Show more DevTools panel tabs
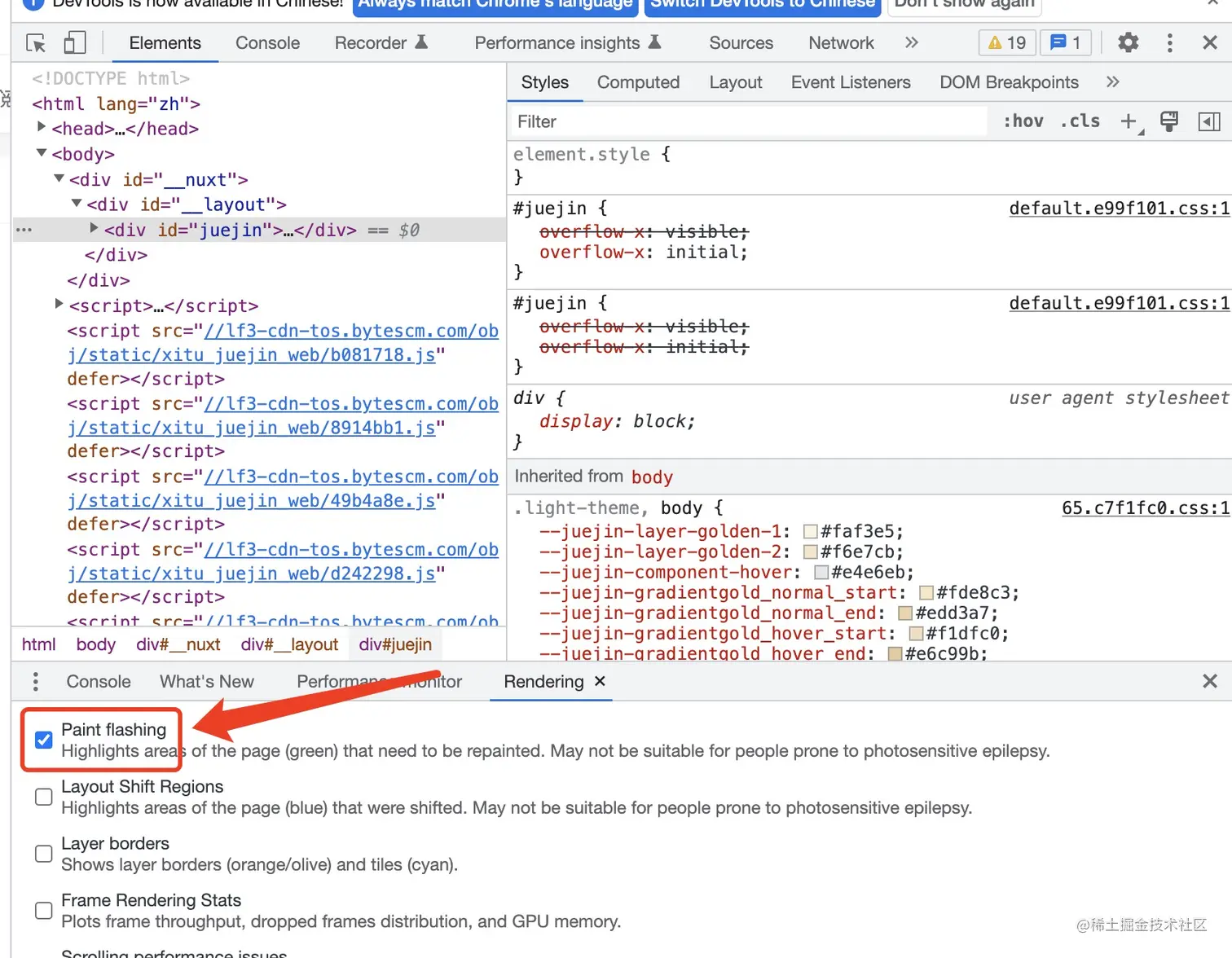 911,42
